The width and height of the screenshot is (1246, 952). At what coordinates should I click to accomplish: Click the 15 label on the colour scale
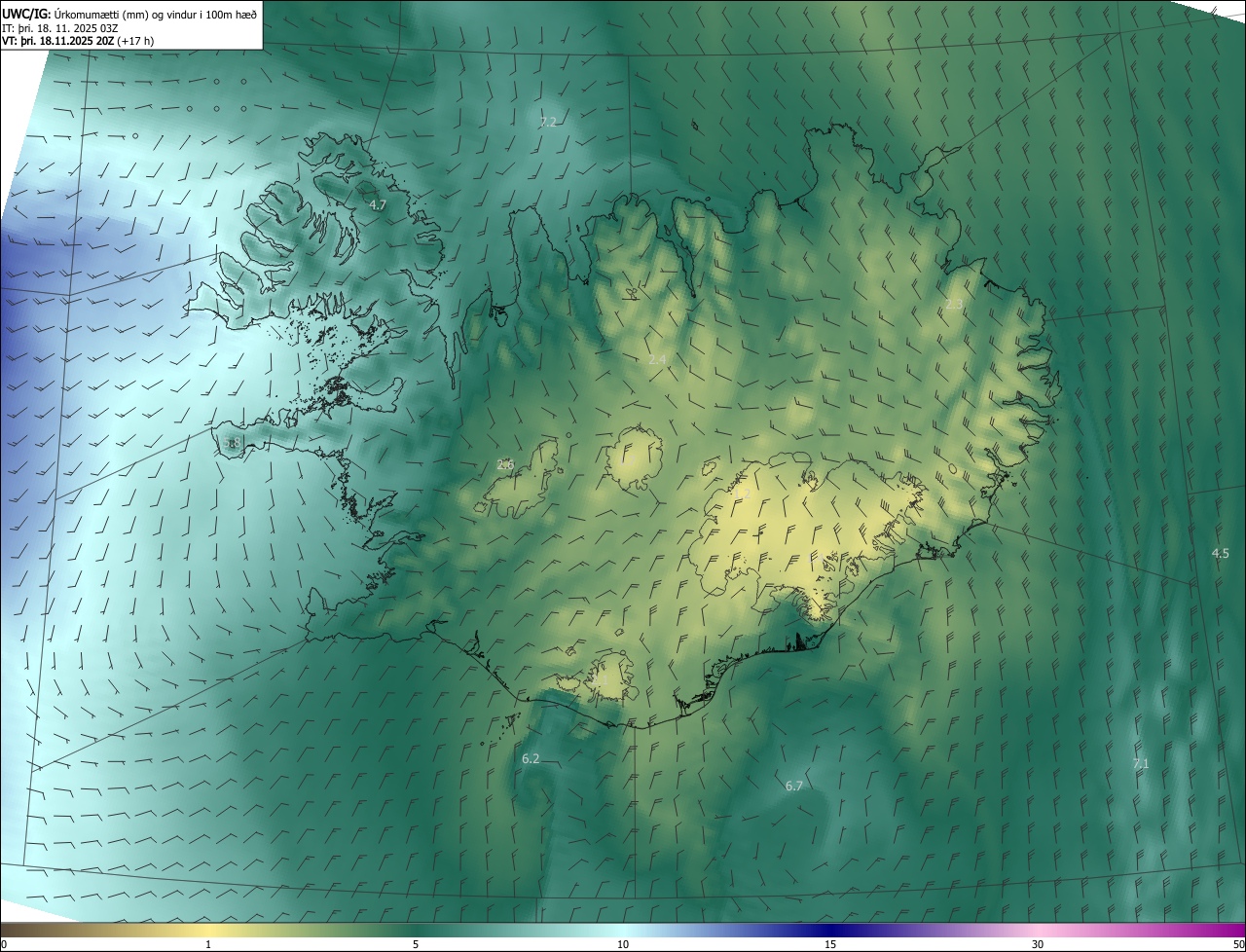830,945
